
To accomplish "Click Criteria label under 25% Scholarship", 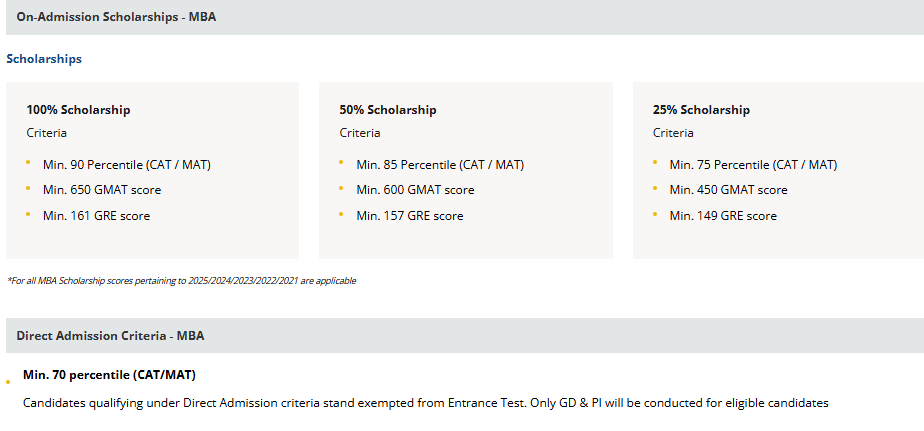I will pyautogui.click(x=673, y=133).
